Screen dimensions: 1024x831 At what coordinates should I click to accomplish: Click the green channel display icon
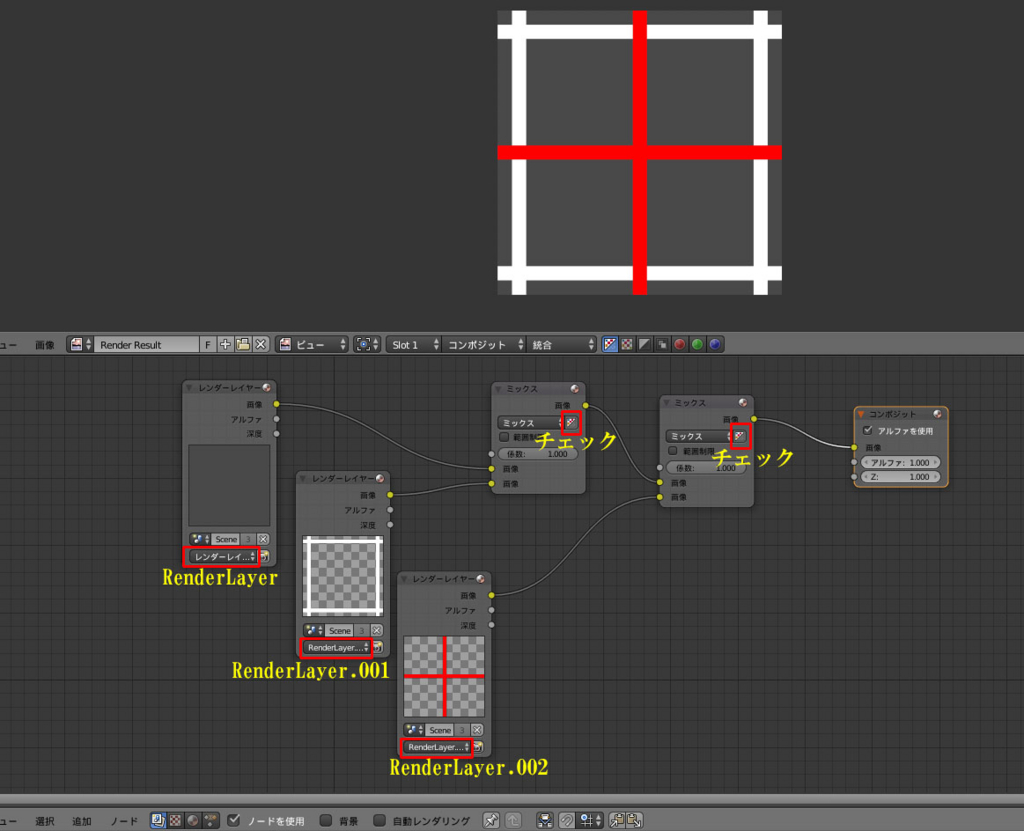[x=697, y=344]
